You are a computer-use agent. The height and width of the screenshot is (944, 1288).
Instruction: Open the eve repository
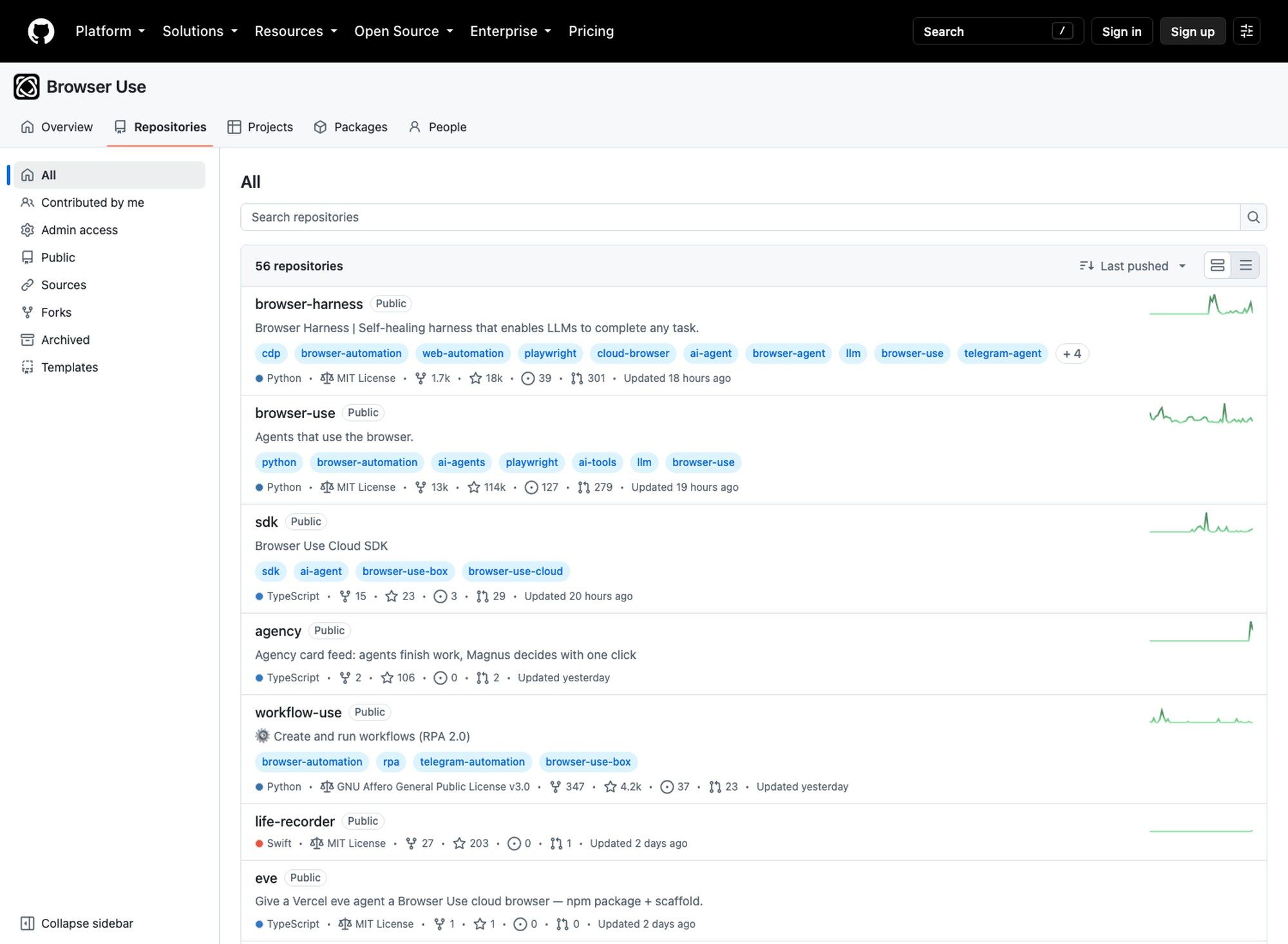pyautogui.click(x=266, y=878)
